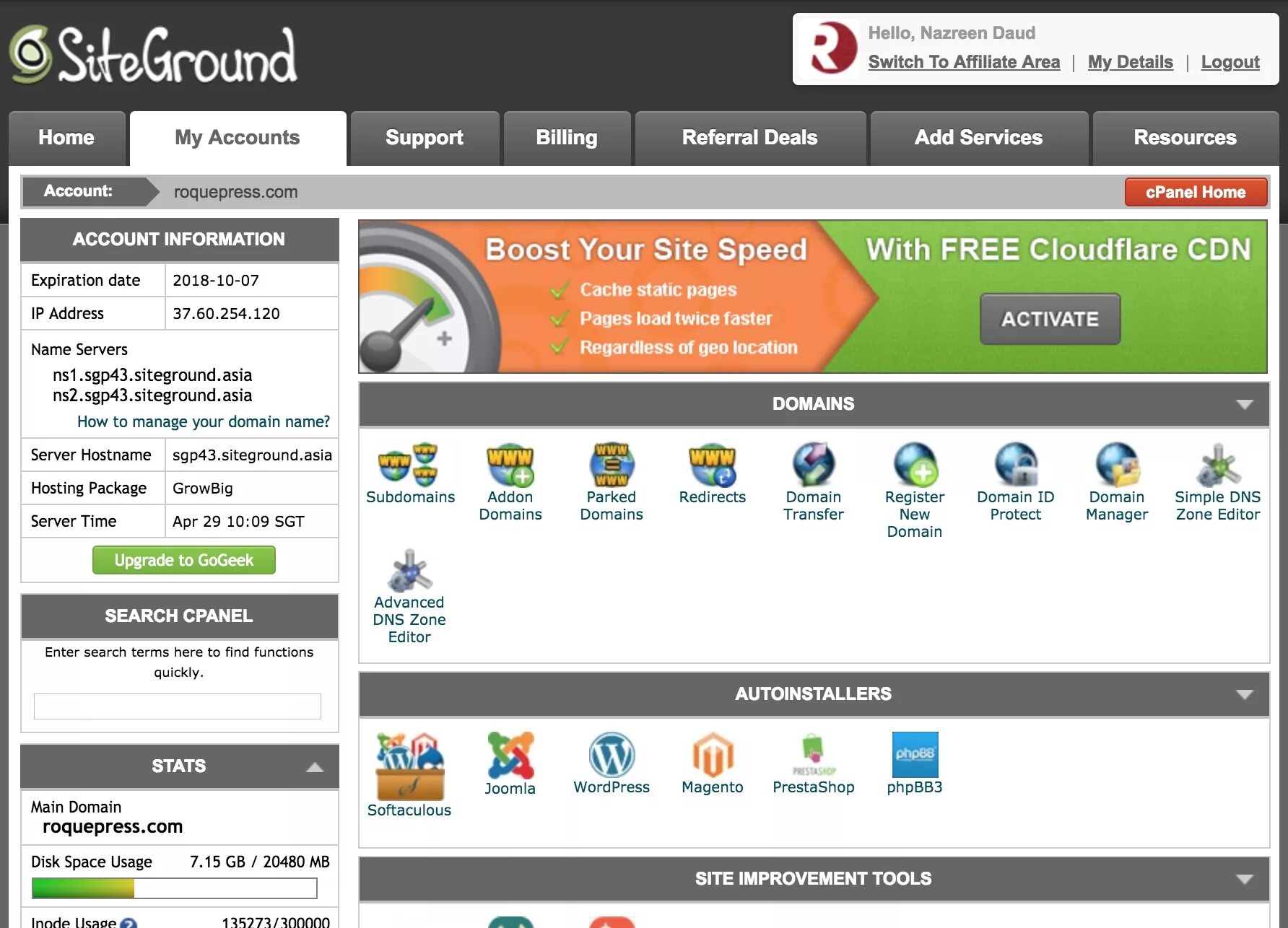The width and height of the screenshot is (1288, 928).
Task: Click Switch To Affiliate Area link
Action: coord(964,62)
